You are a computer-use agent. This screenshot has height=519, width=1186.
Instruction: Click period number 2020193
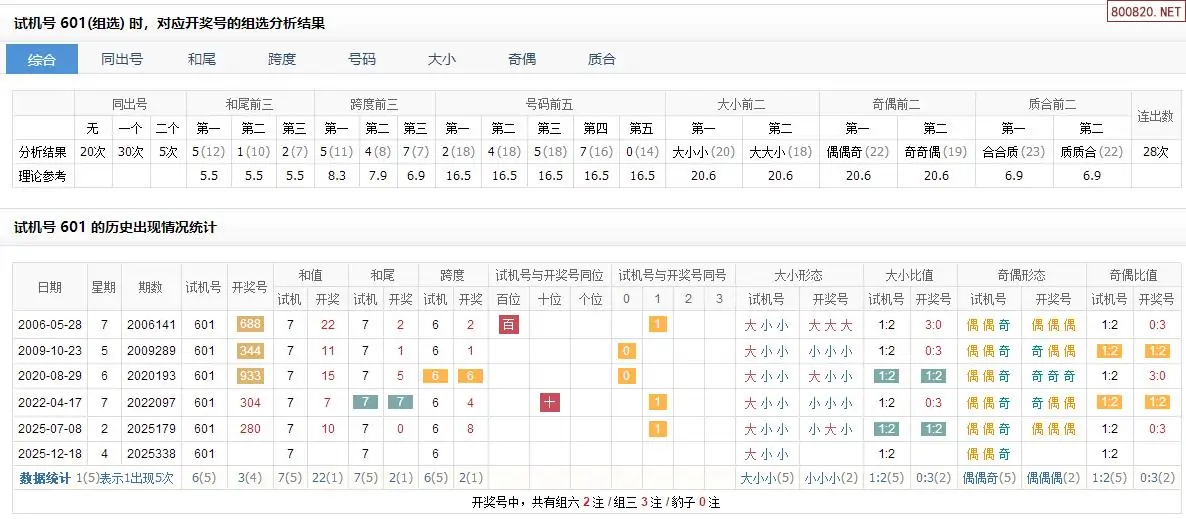pyautogui.click(x=151, y=377)
